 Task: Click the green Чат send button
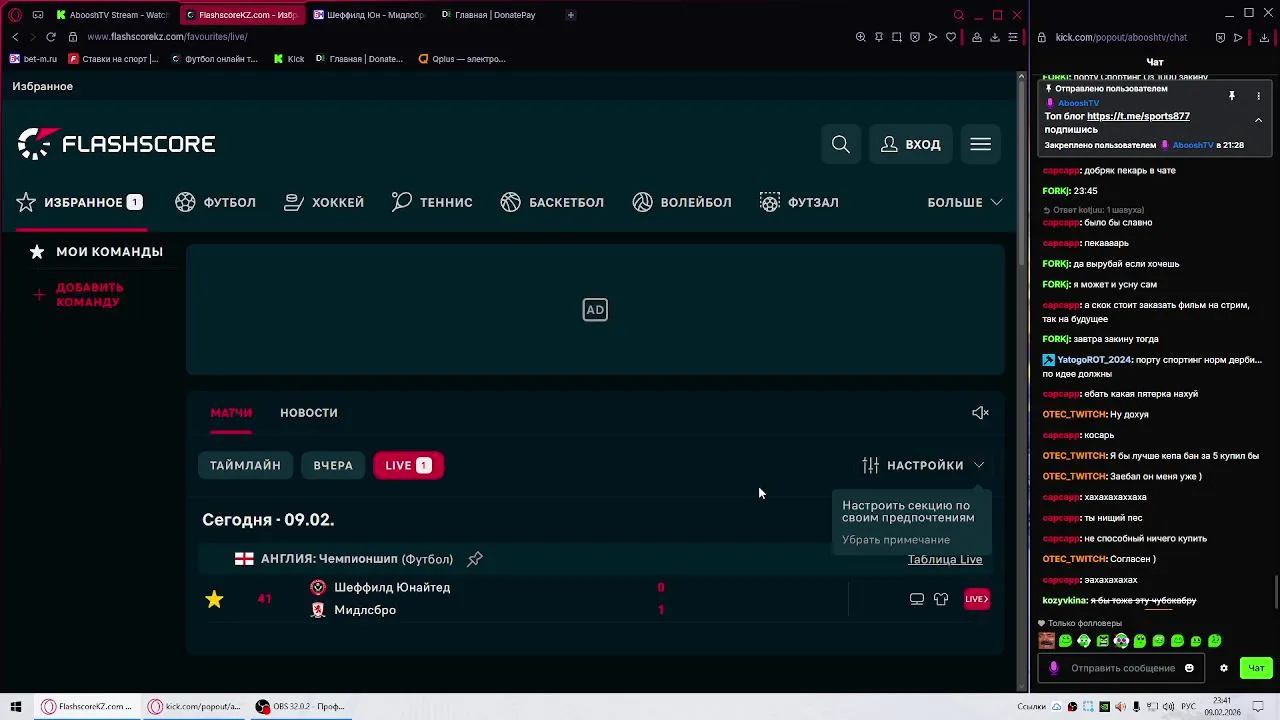pos(1256,668)
